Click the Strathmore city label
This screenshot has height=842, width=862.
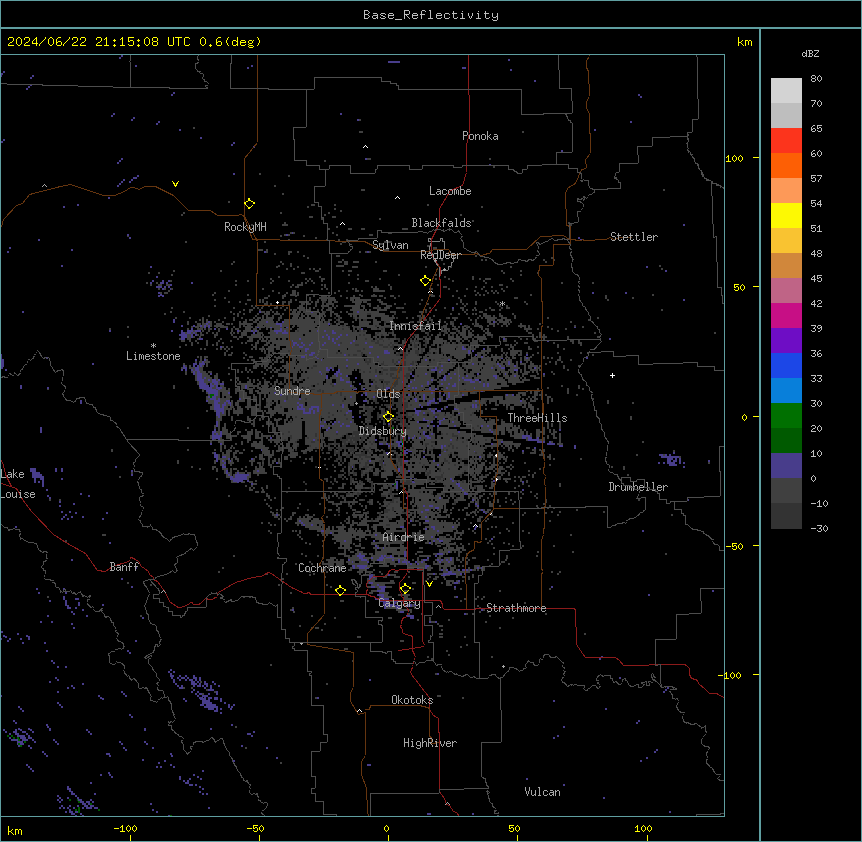516,608
